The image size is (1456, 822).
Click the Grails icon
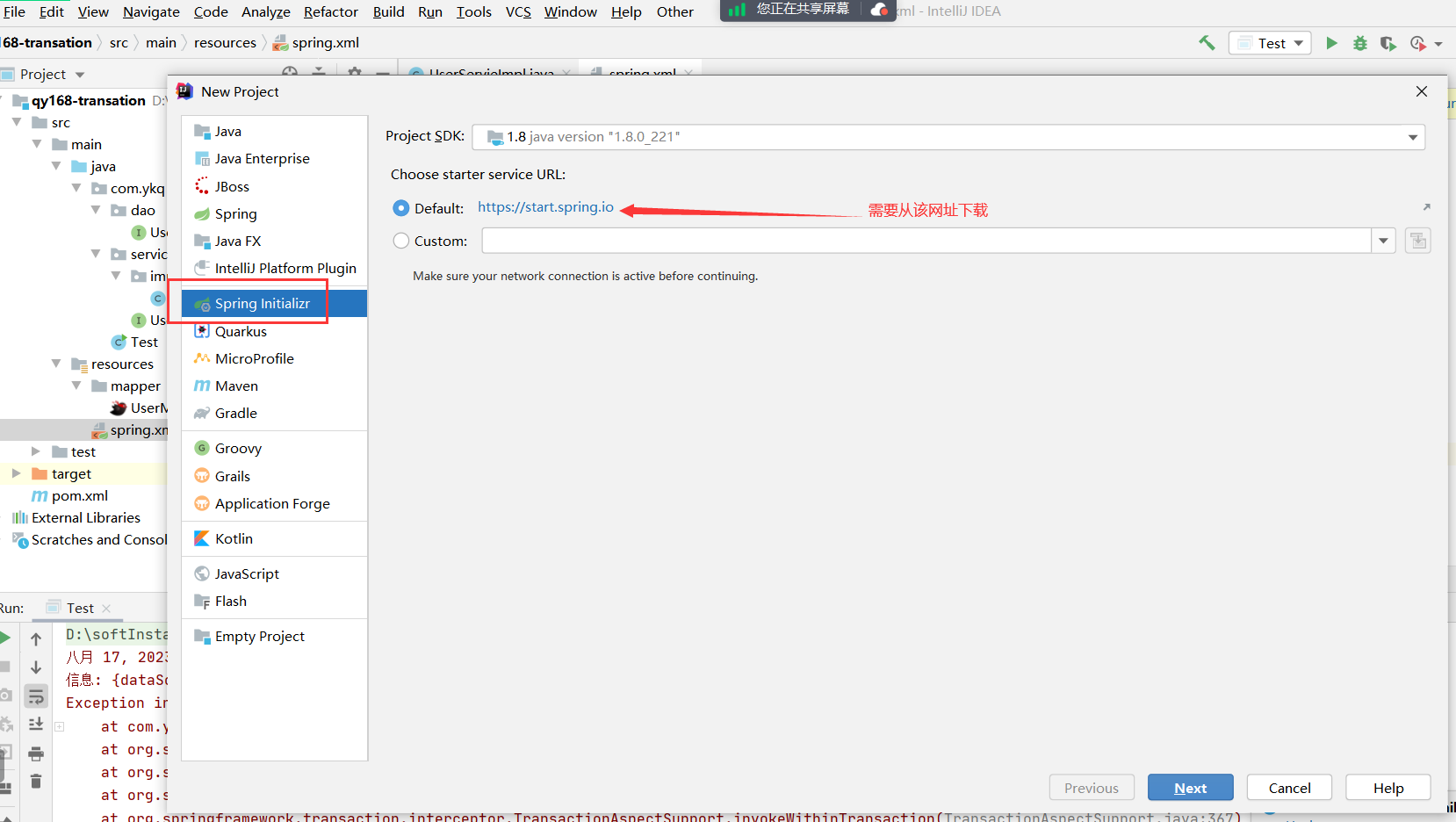(x=202, y=476)
